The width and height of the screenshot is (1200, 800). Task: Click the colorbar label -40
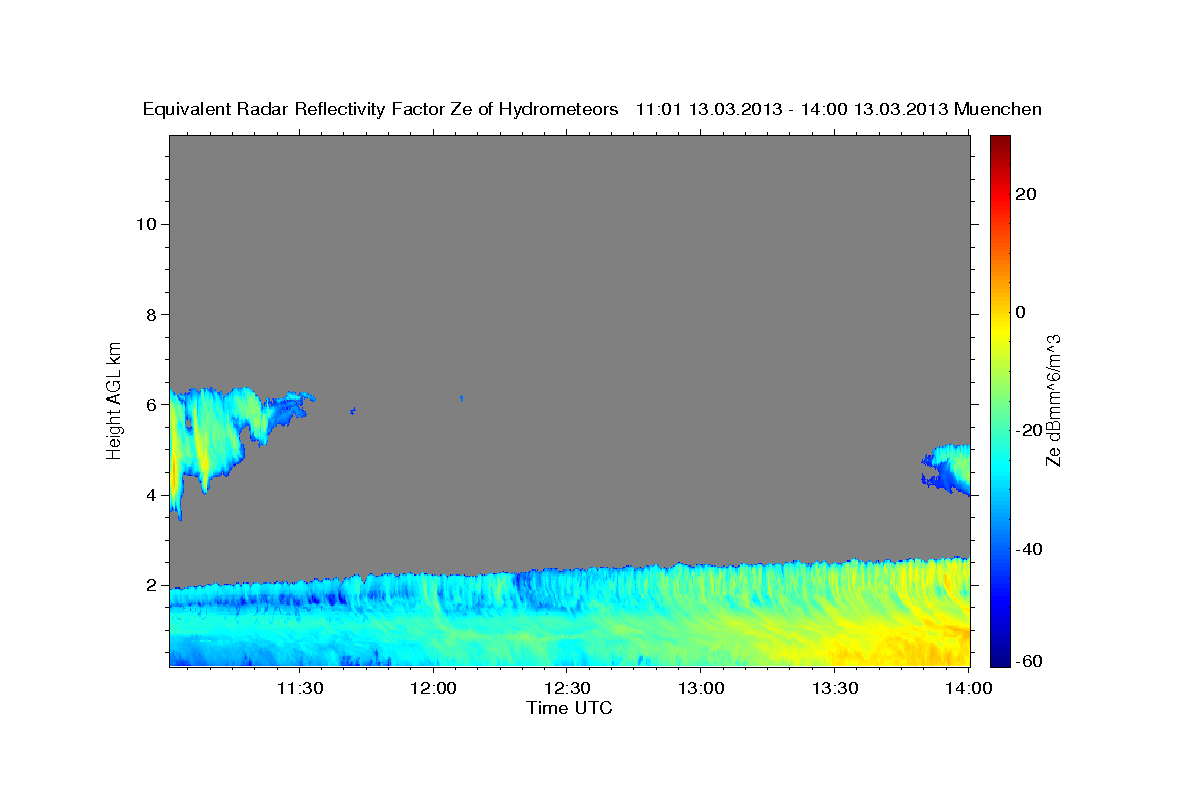(1028, 549)
